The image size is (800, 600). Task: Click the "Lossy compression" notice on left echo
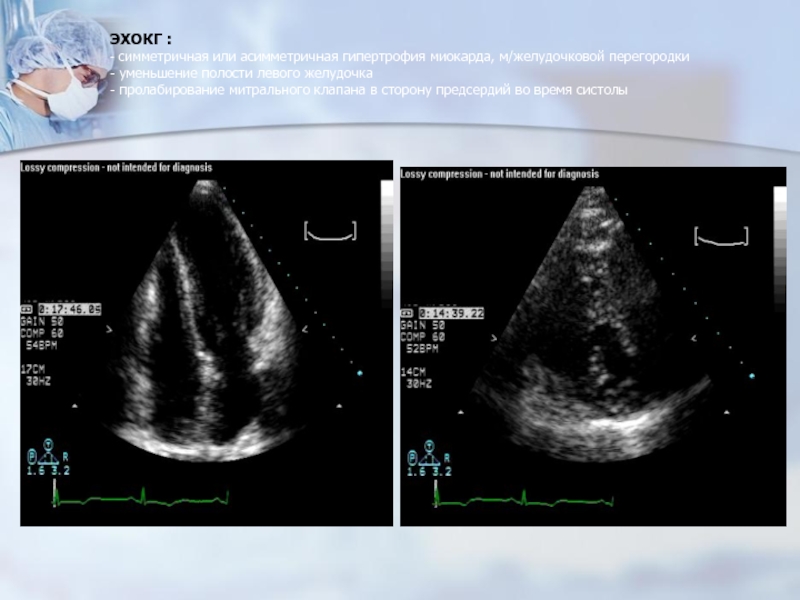pos(116,167)
